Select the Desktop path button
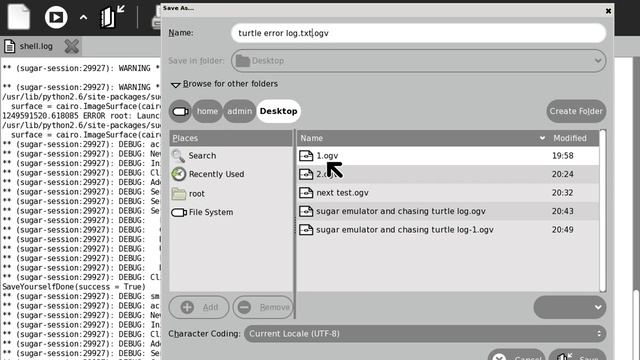 click(x=278, y=111)
